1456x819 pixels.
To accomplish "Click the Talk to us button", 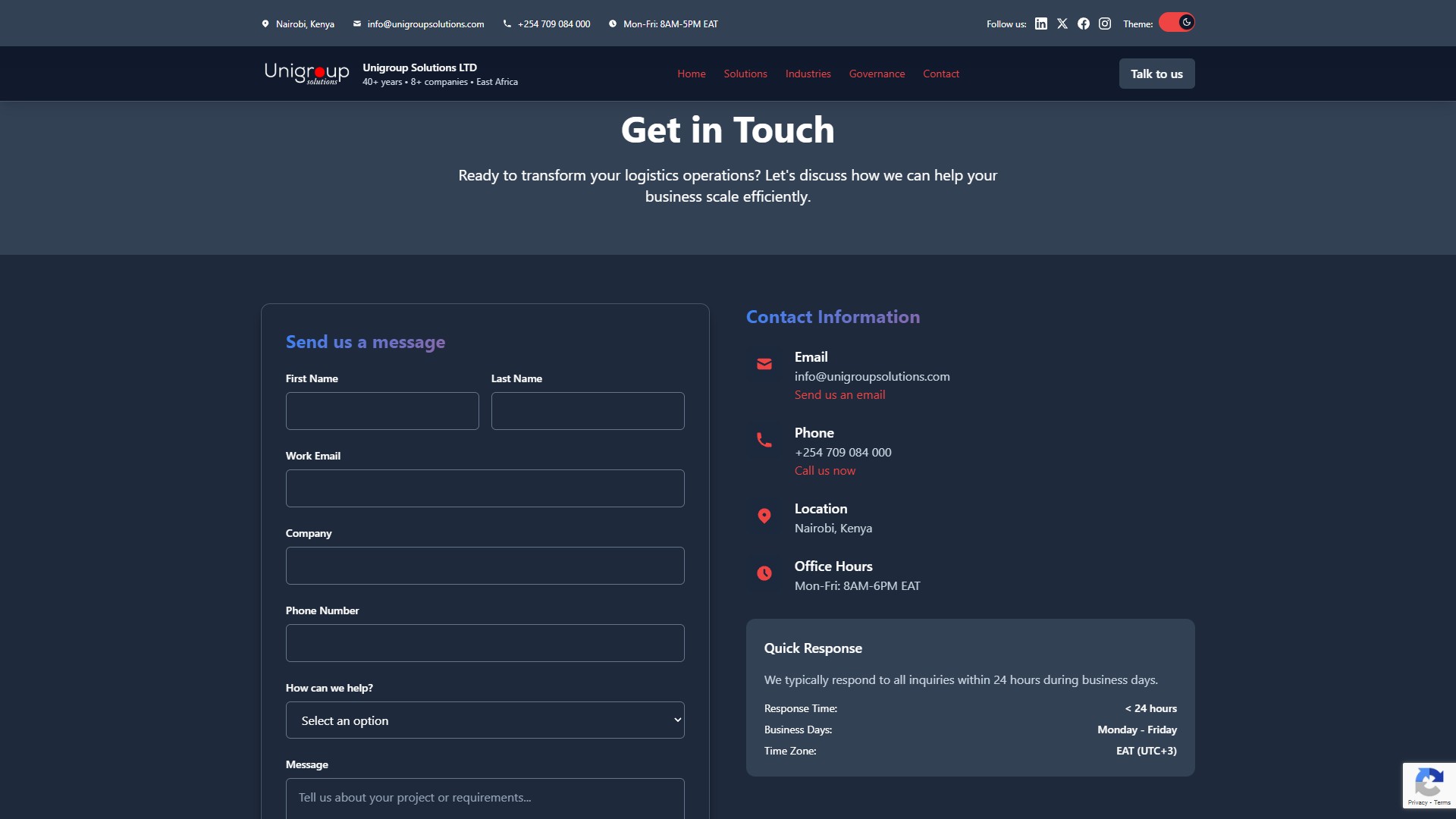I will point(1156,74).
